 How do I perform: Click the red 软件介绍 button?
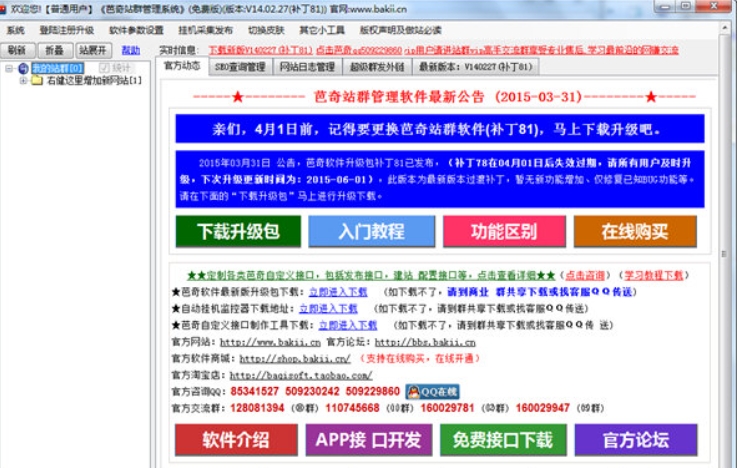[236, 440]
